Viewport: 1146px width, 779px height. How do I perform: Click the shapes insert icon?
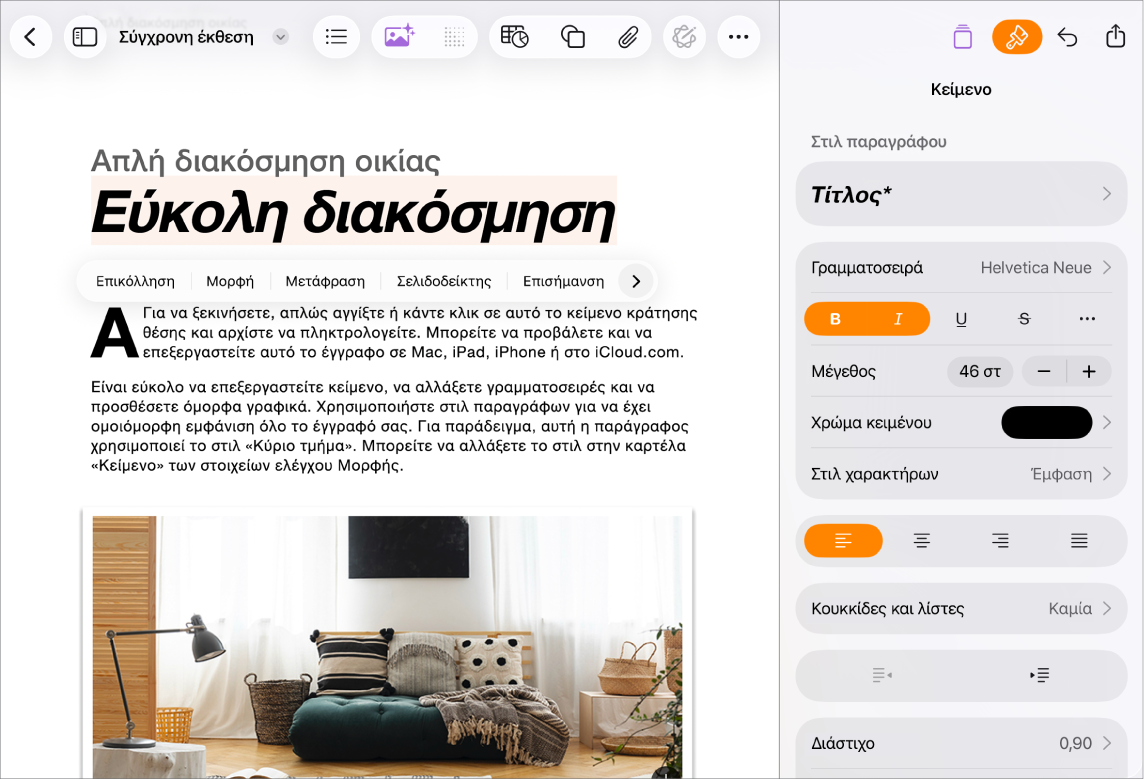coord(572,37)
